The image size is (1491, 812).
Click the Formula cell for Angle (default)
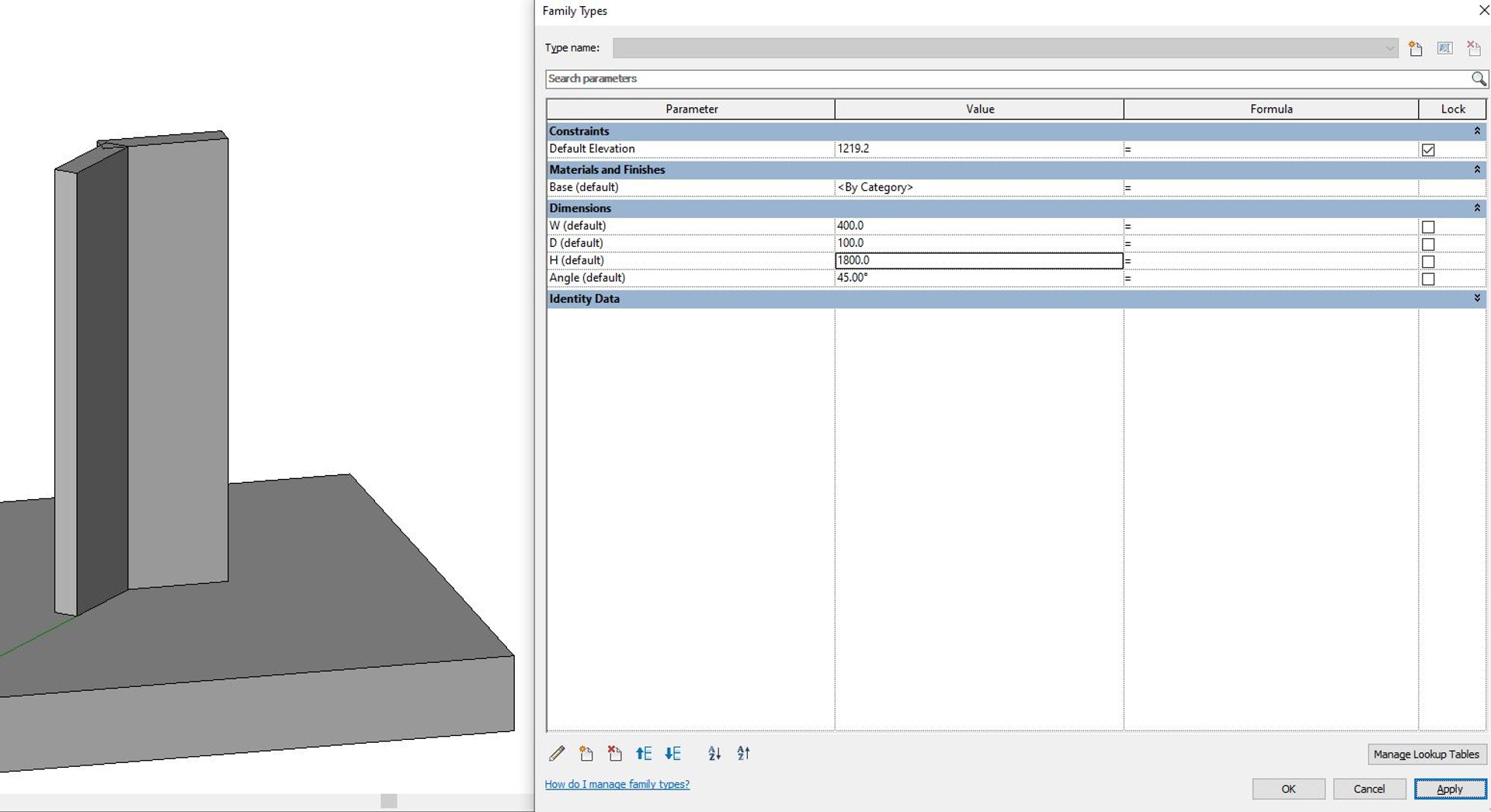point(1271,278)
